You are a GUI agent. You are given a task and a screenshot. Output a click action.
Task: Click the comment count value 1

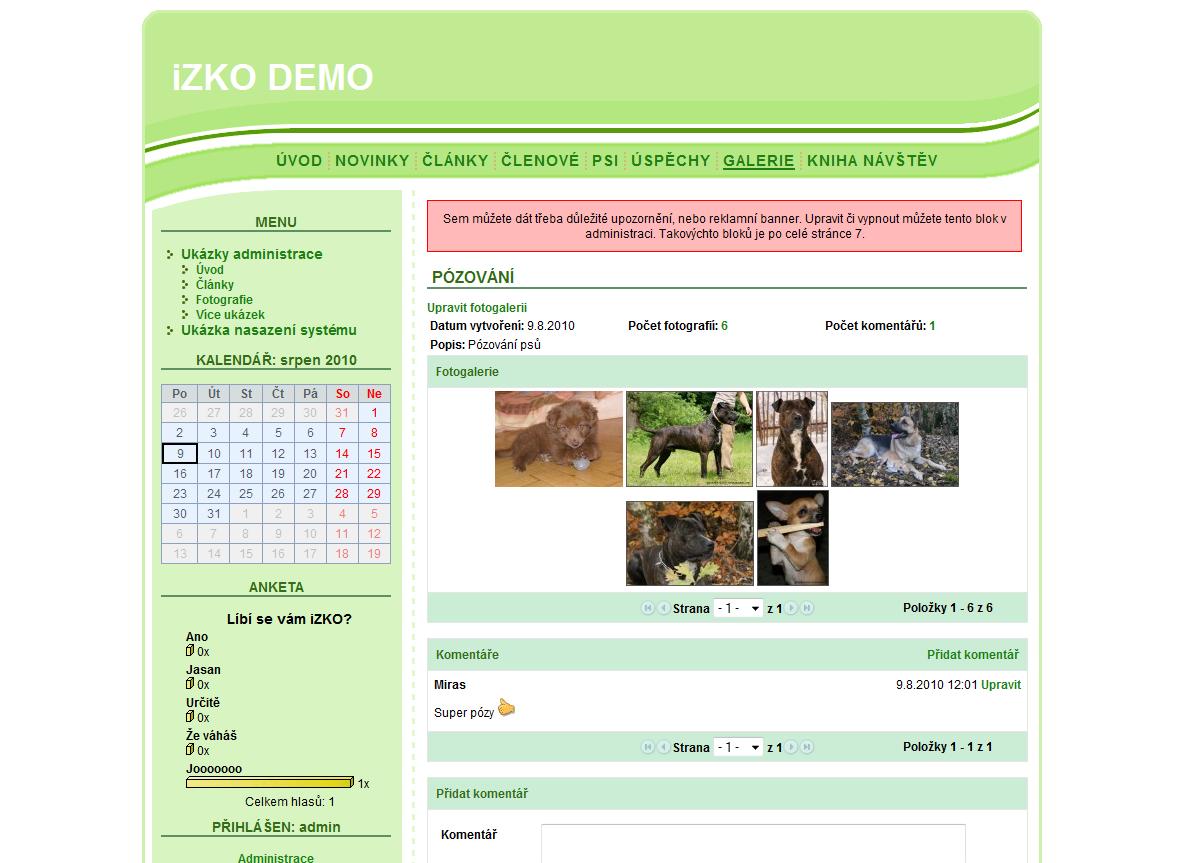pyautogui.click(x=933, y=325)
